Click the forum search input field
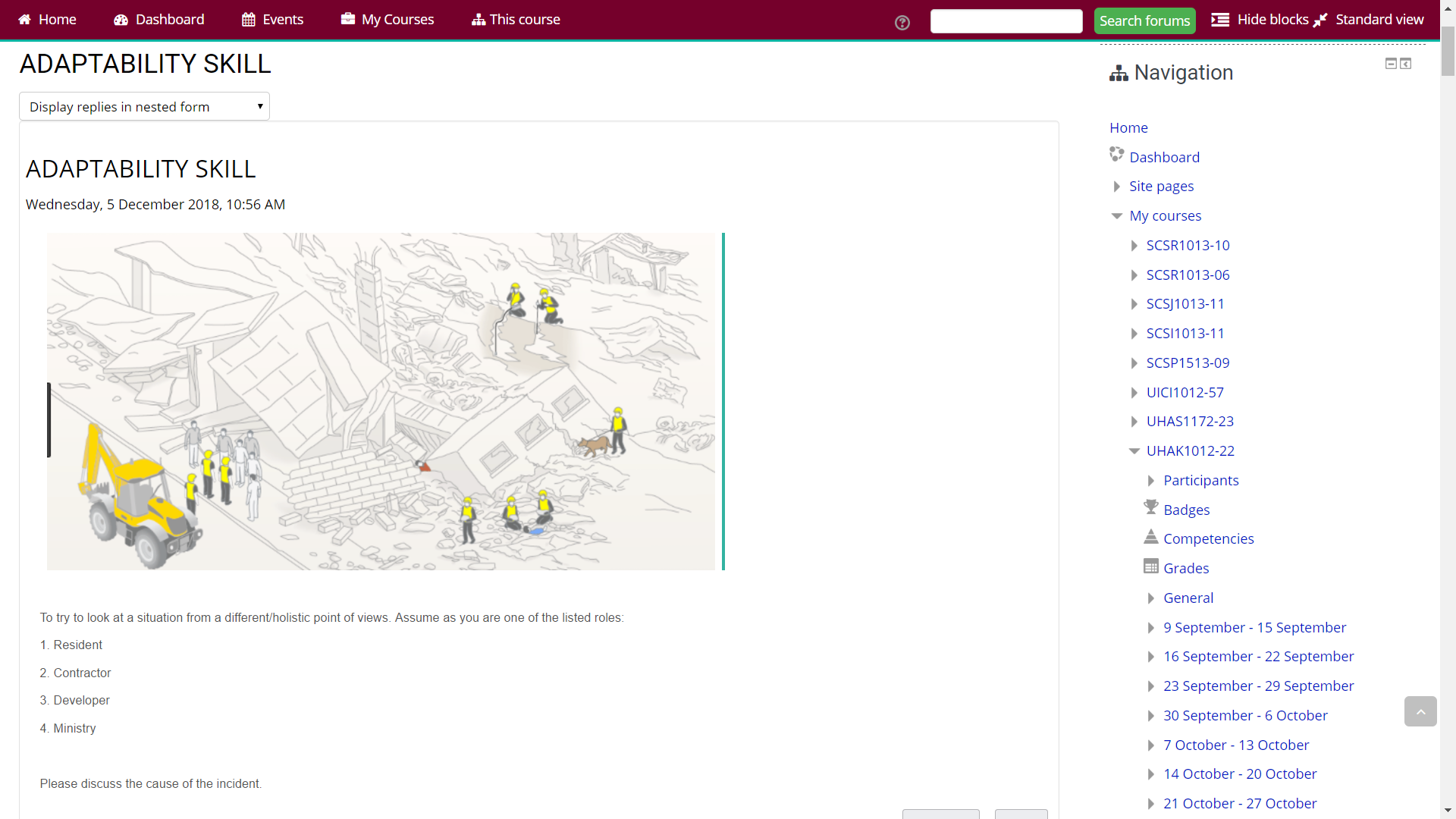The height and width of the screenshot is (819, 1456). tap(1006, 21)
